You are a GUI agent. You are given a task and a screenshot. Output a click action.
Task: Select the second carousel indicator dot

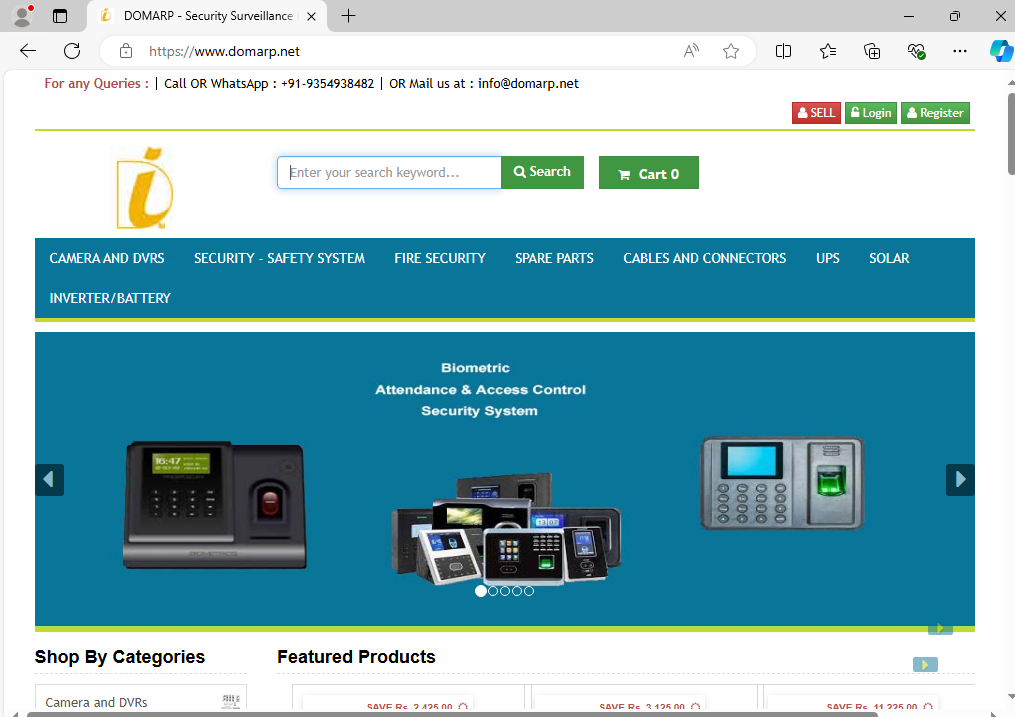493,591
